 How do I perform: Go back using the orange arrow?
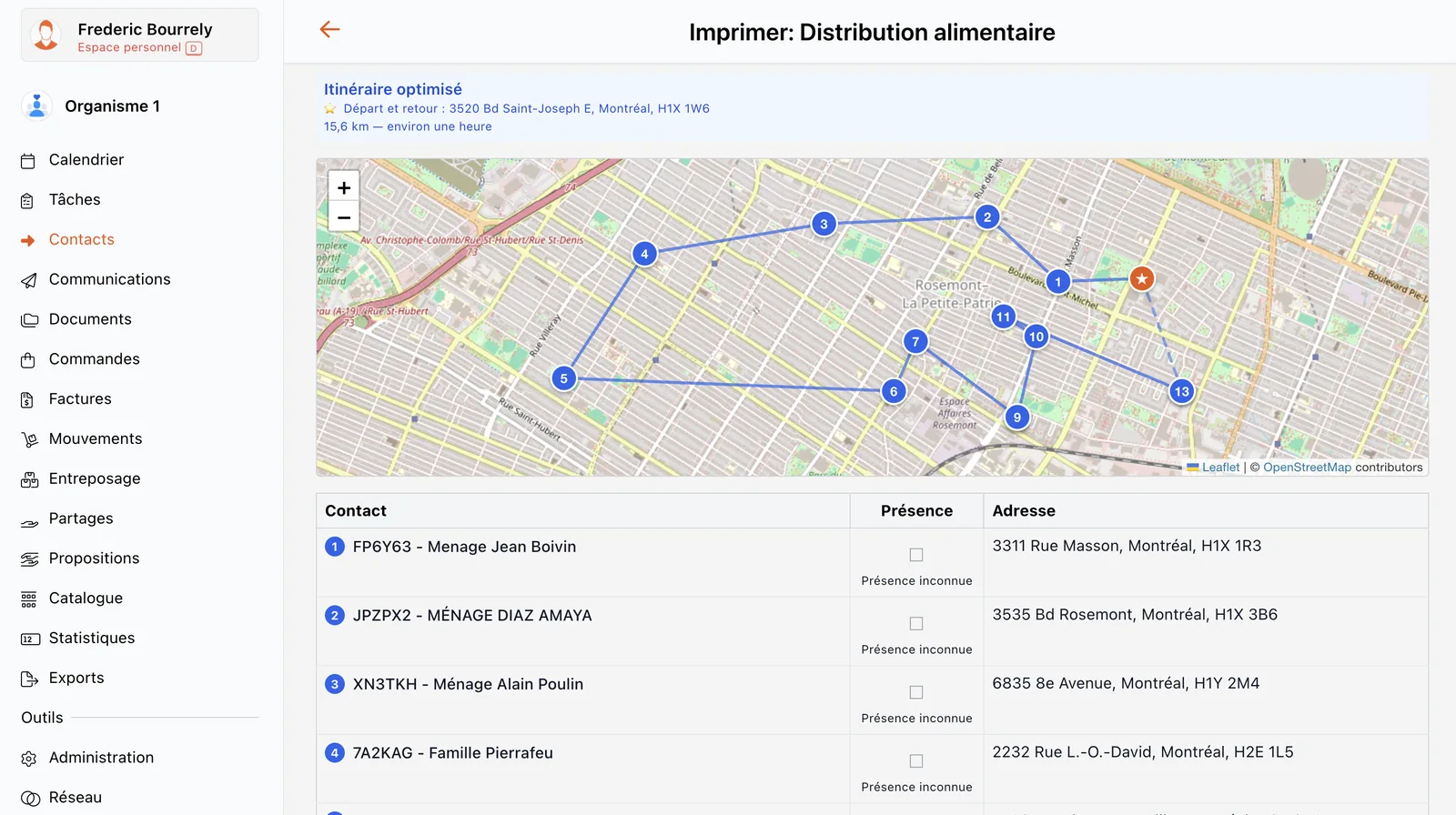pos(329,30)
